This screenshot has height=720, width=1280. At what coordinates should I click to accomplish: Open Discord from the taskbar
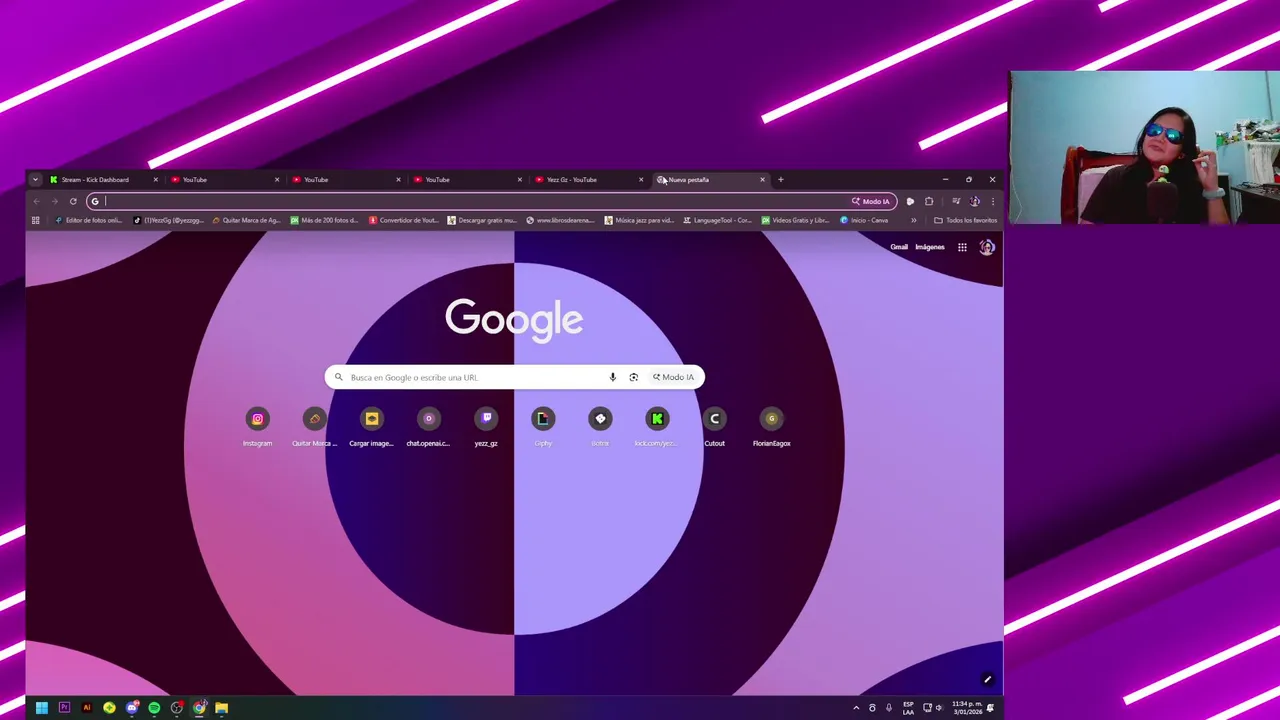tap(131, 708)
